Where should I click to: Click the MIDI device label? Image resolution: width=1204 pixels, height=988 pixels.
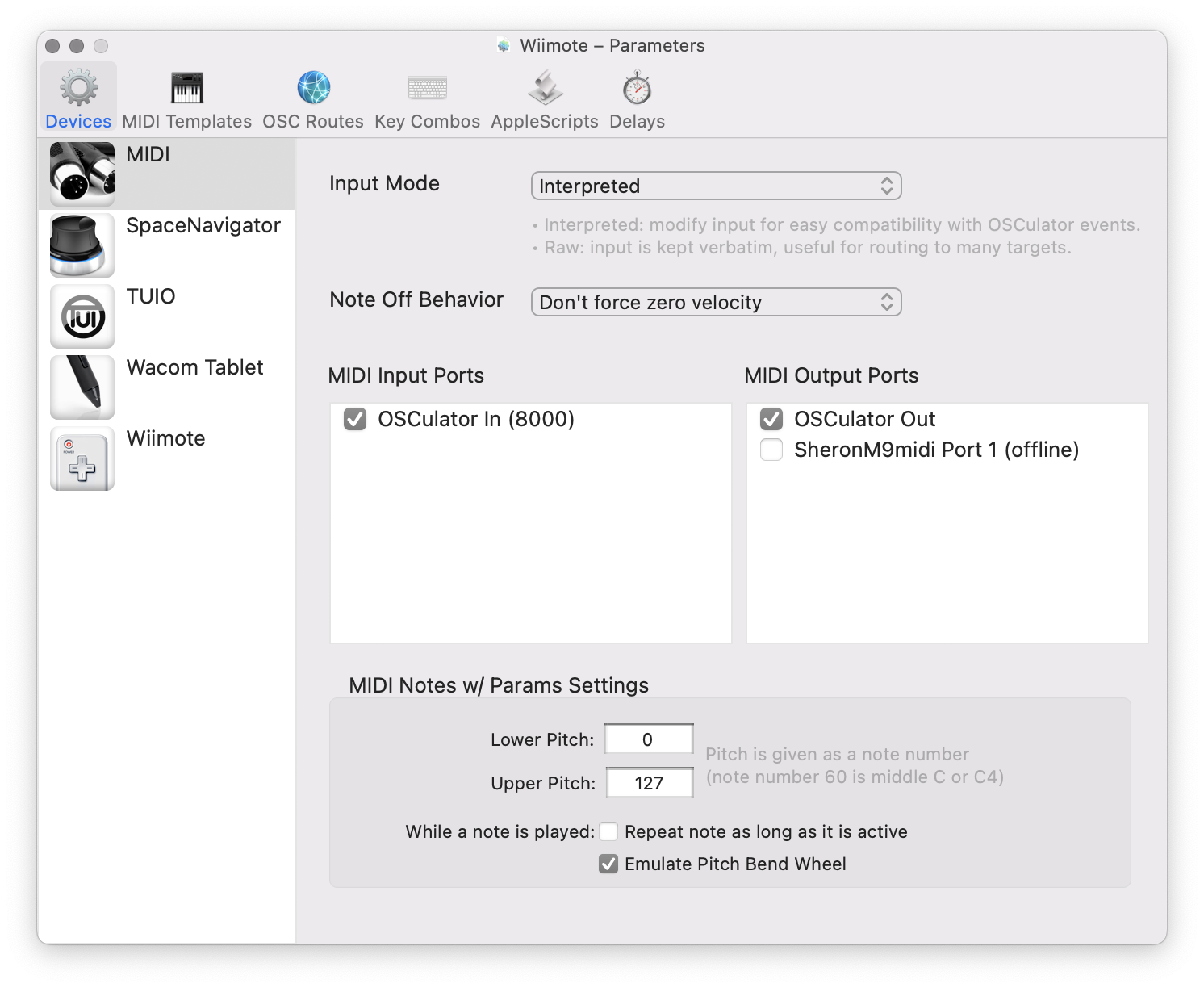[148, 154]
